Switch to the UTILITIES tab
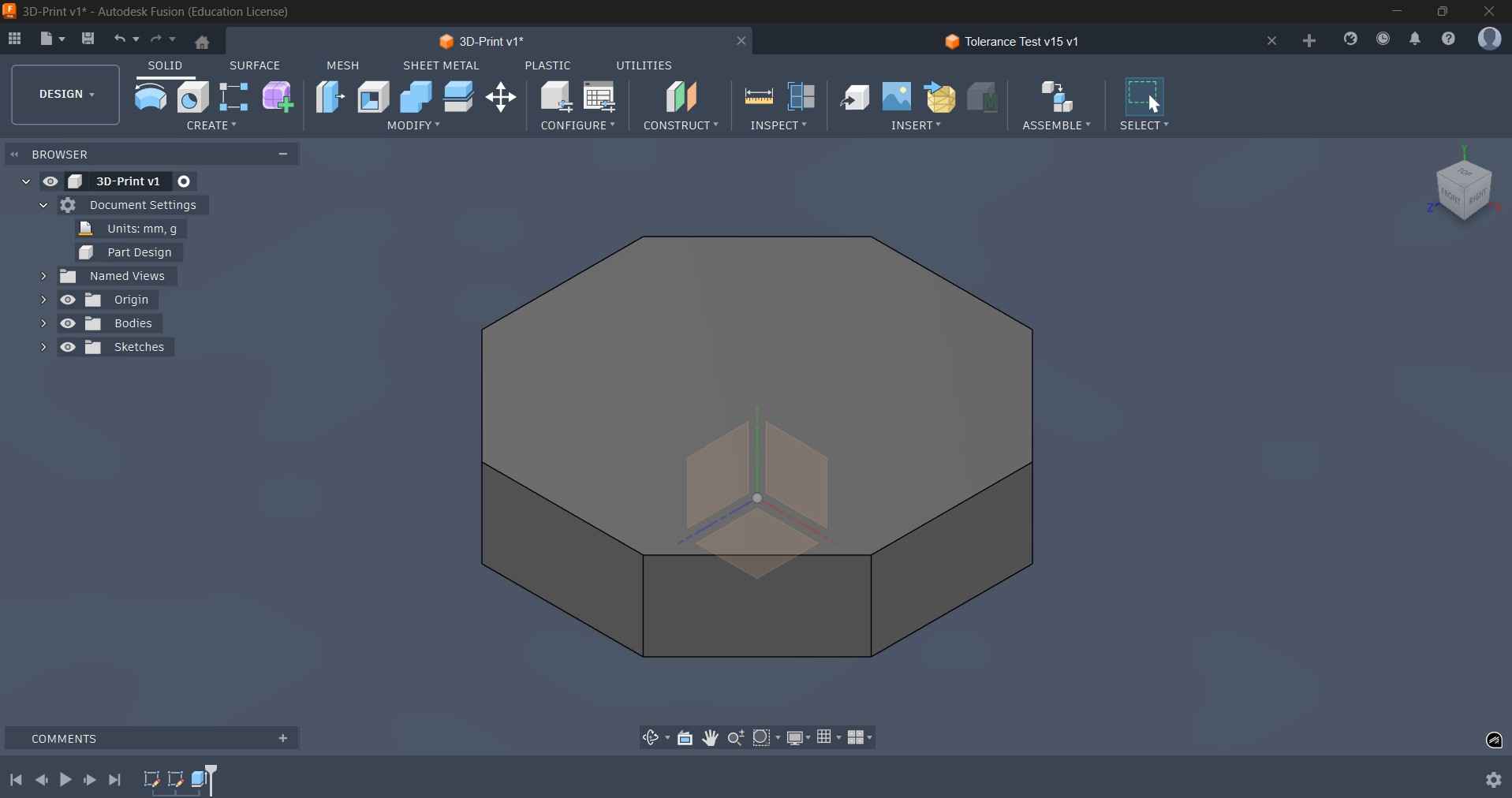The image size is (1512, 798). click(x=644, y=65)
